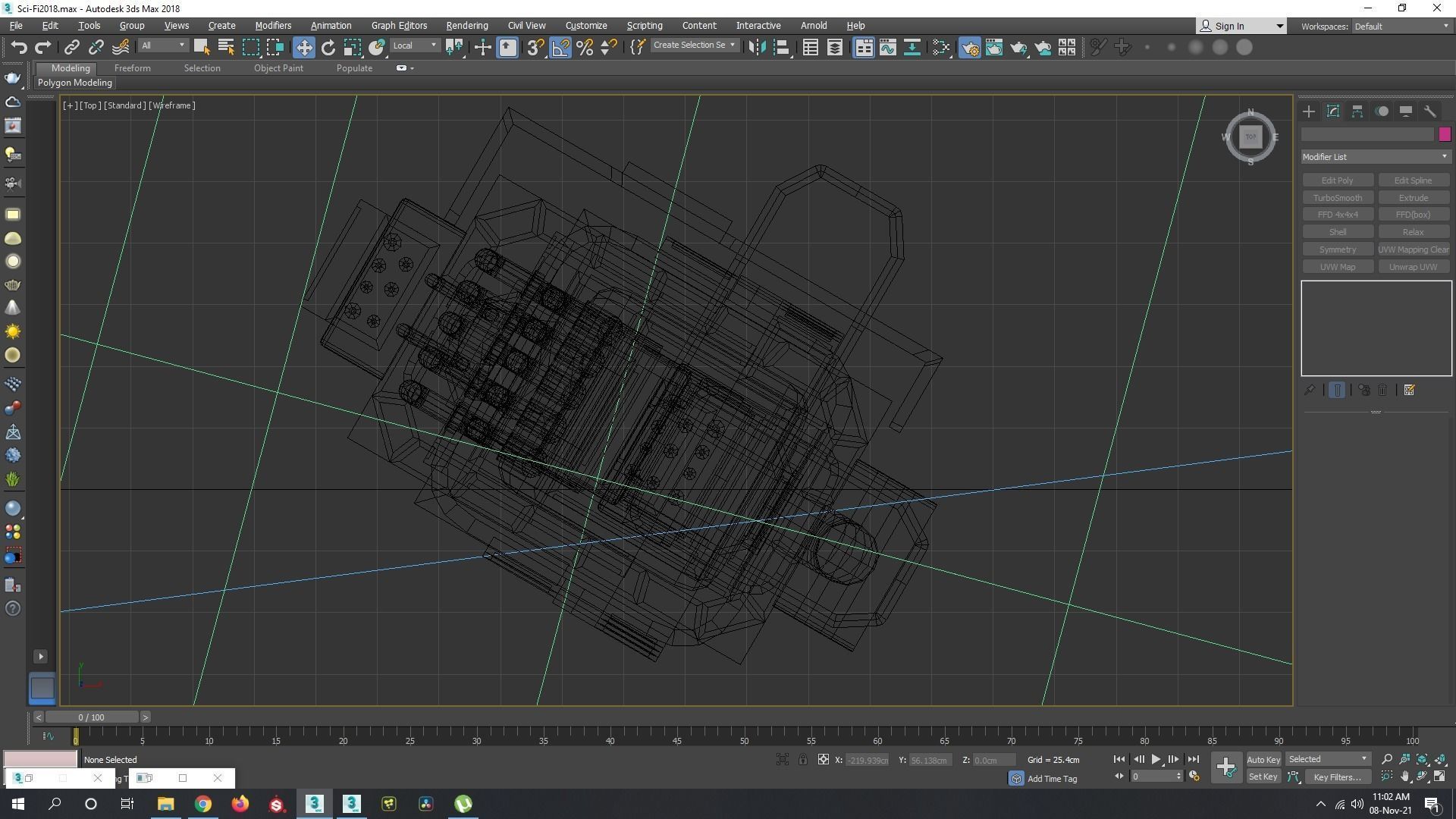The width and height of the screenshot is (1456, 819).
Task: Click Render in the Cloud teapot icon
Action: click(1043, 47)
